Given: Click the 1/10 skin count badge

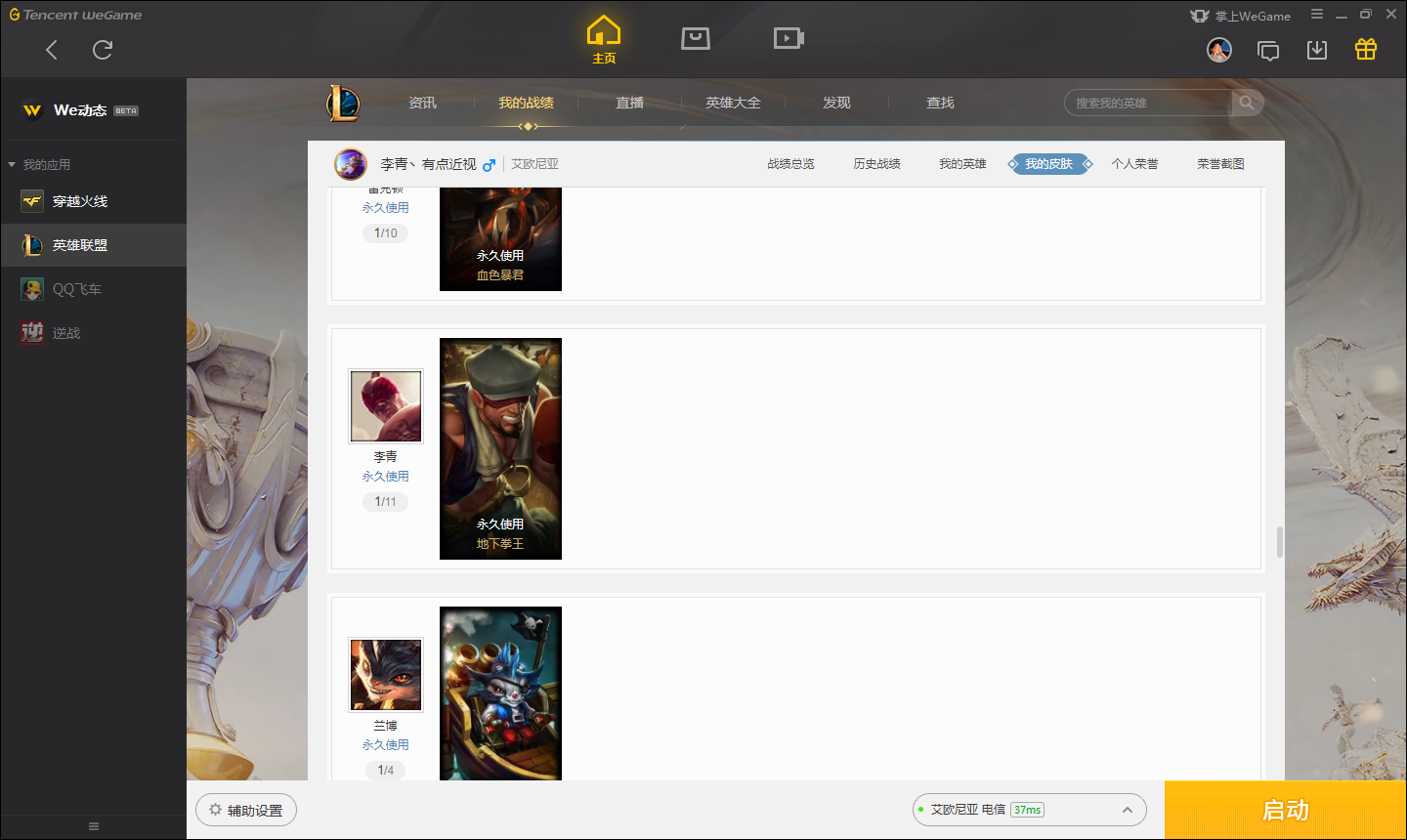Looking at the screenshot, I should coord(386,233).
